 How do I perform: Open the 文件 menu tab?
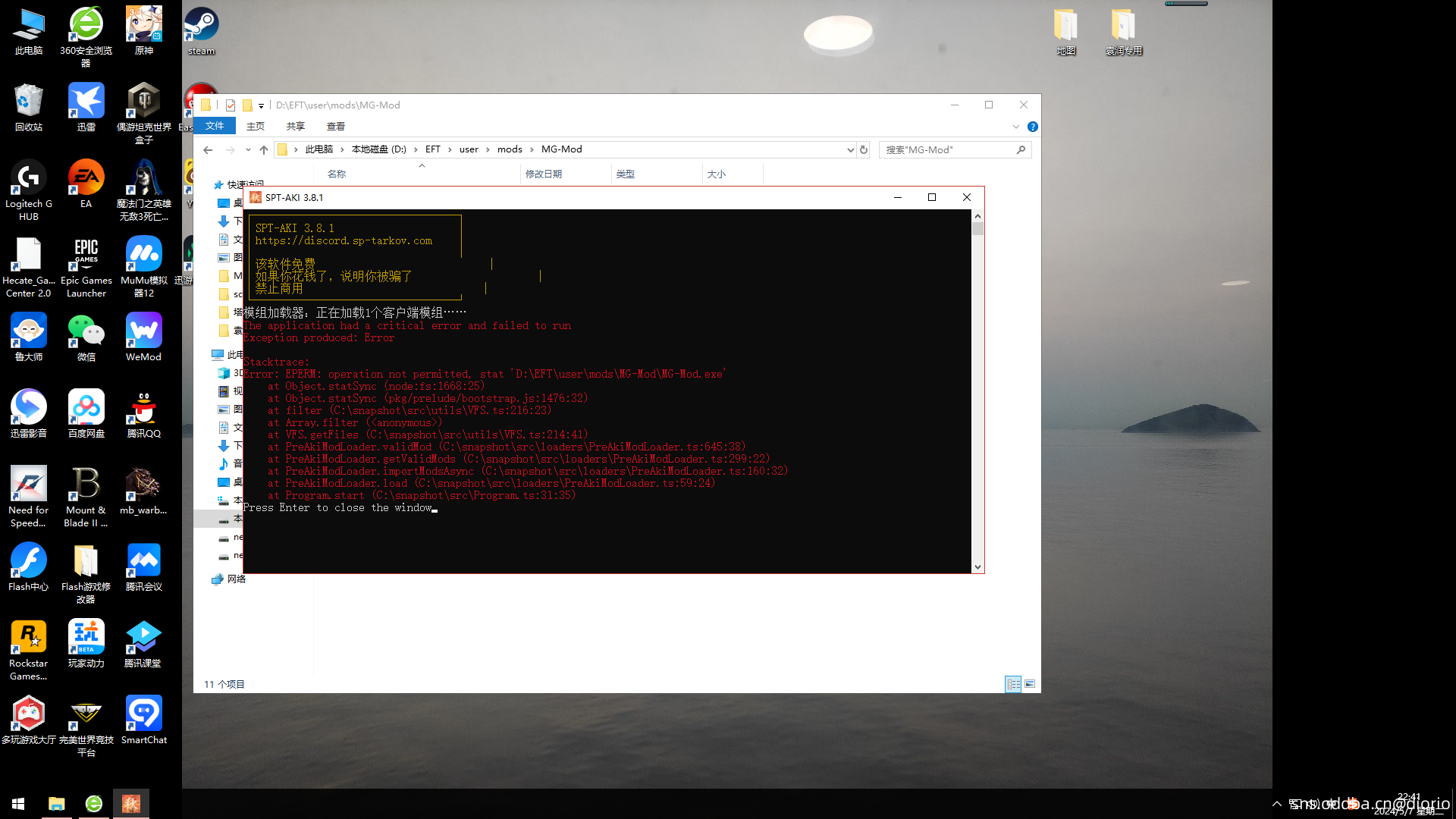pyautogui.click(x=215, y=126)
